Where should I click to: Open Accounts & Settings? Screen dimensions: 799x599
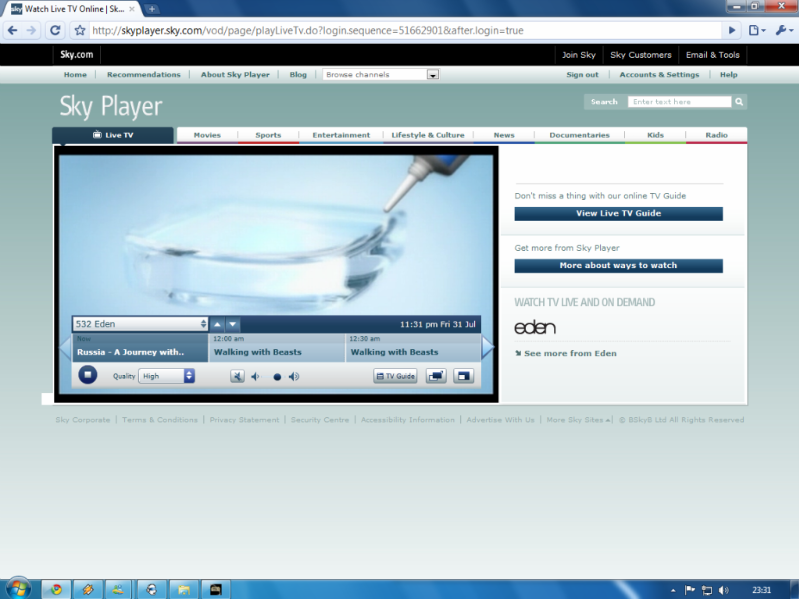click(659, 74)
